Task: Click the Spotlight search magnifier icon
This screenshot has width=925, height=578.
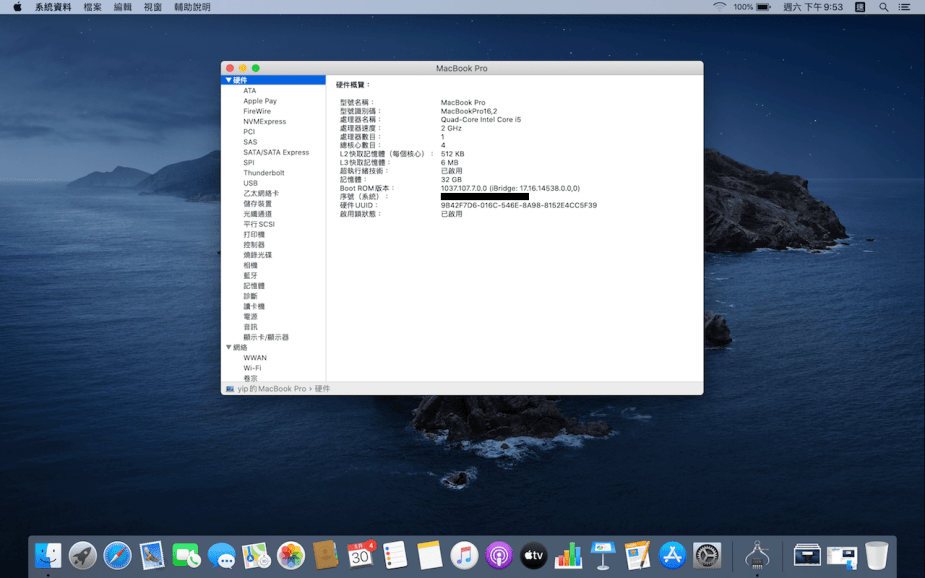Action: (883, 7)
